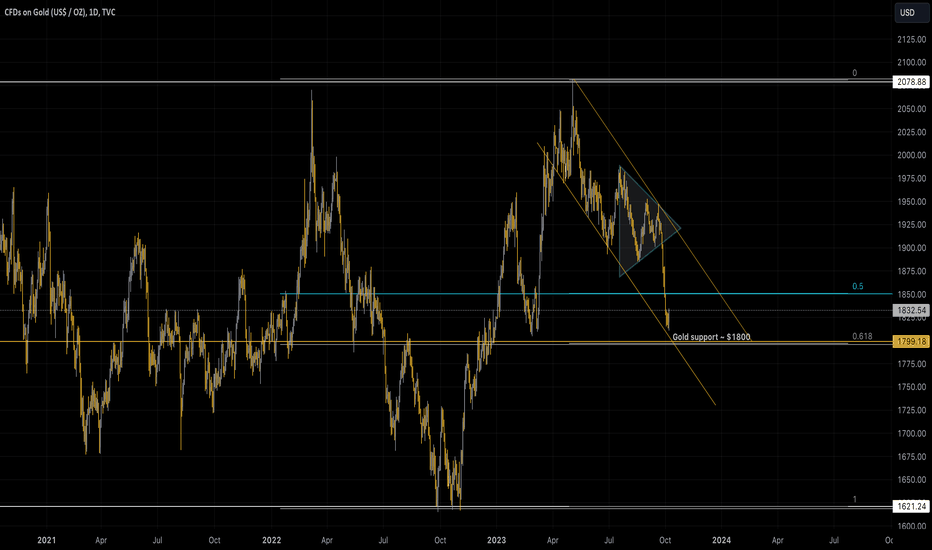The width and height of the screenshot is (932, 550).
Task: Click the 1950.00 price axis value
Action: pos(911,202)
